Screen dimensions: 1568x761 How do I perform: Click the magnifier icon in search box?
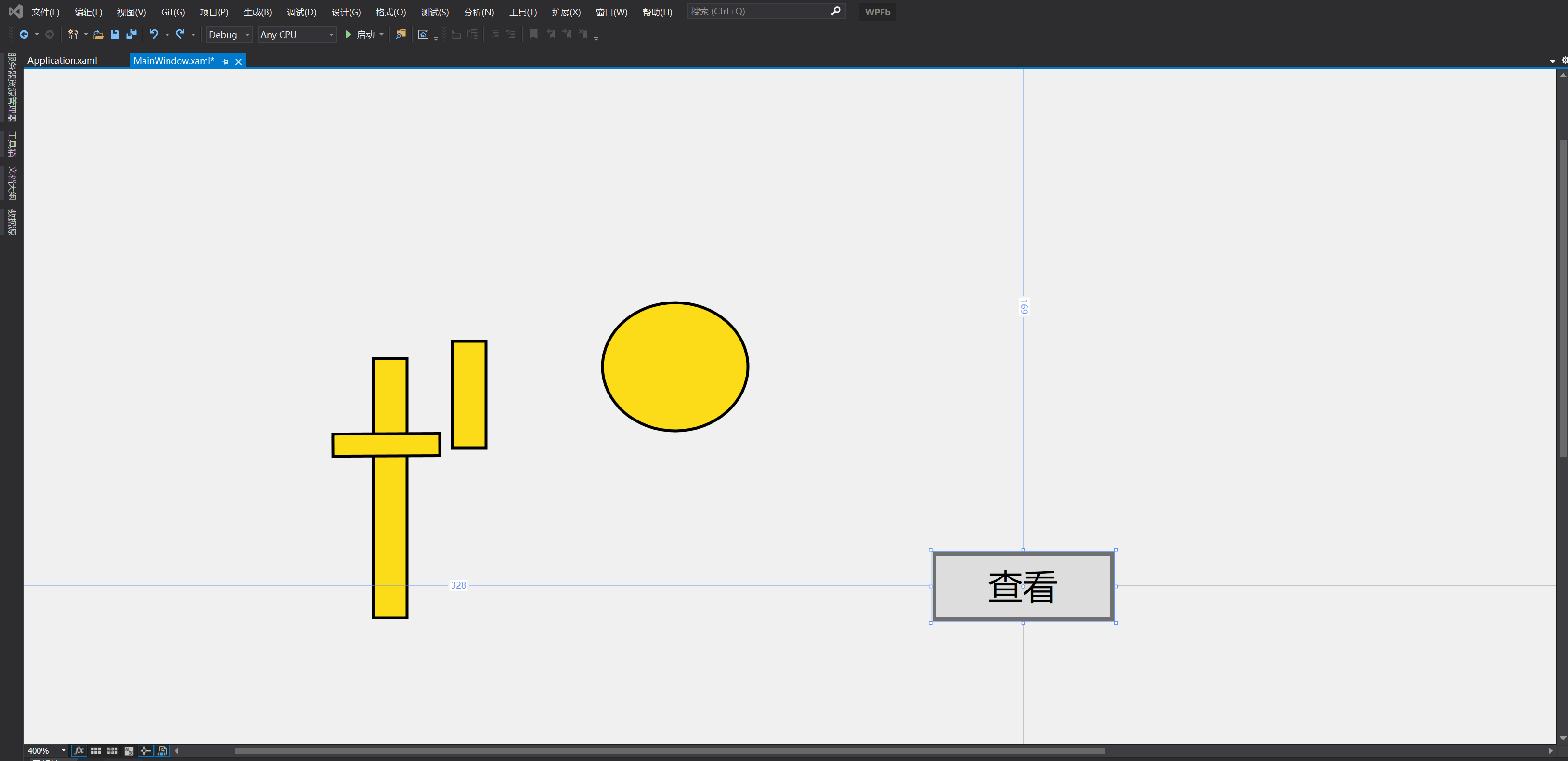(836, 11)
